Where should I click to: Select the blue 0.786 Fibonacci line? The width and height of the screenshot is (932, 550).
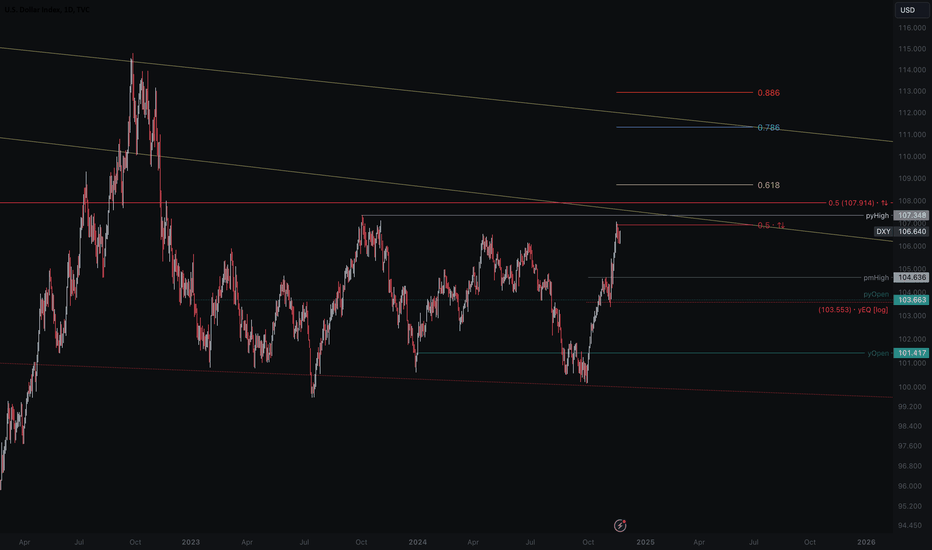(x=684, y=127)
